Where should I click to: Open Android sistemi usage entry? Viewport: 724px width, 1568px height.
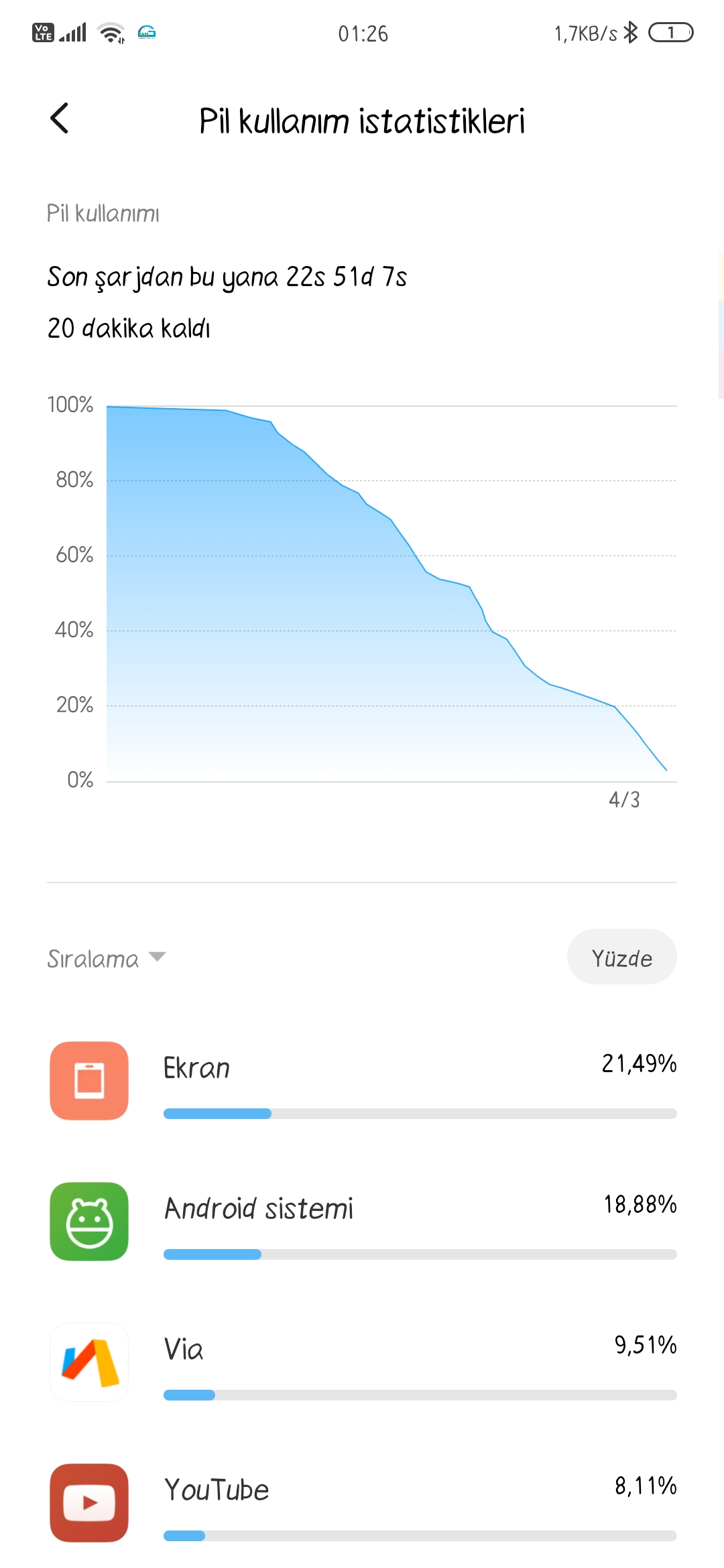coord(362,1221)
